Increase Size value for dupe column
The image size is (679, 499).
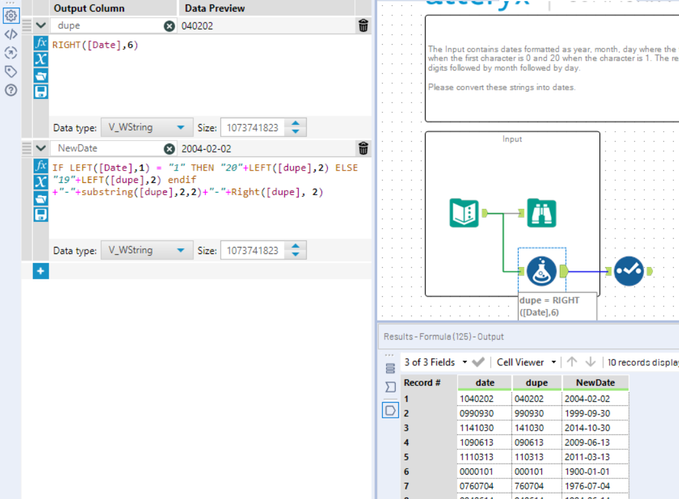pos(295,123)
